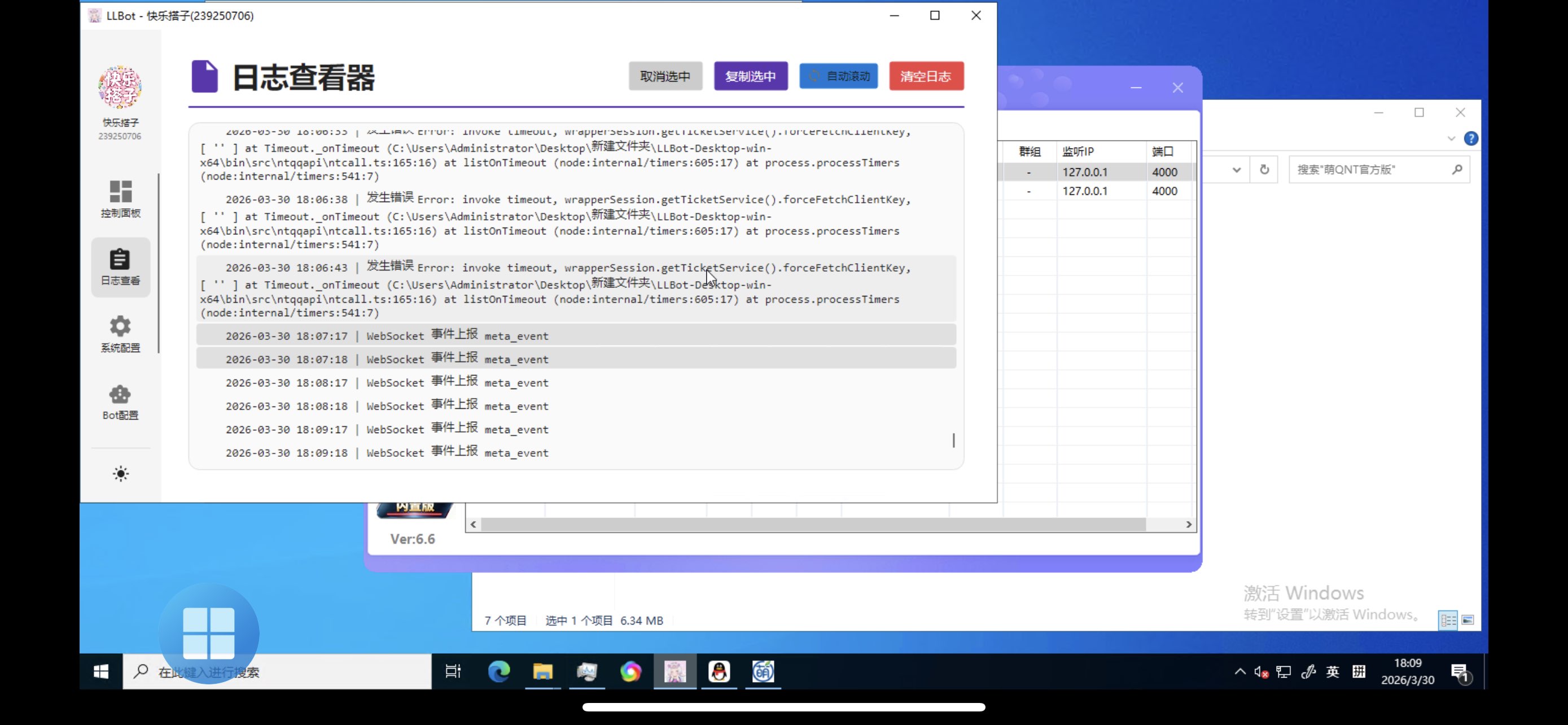Switch to details view layout icon

[x=1447, y=619]
